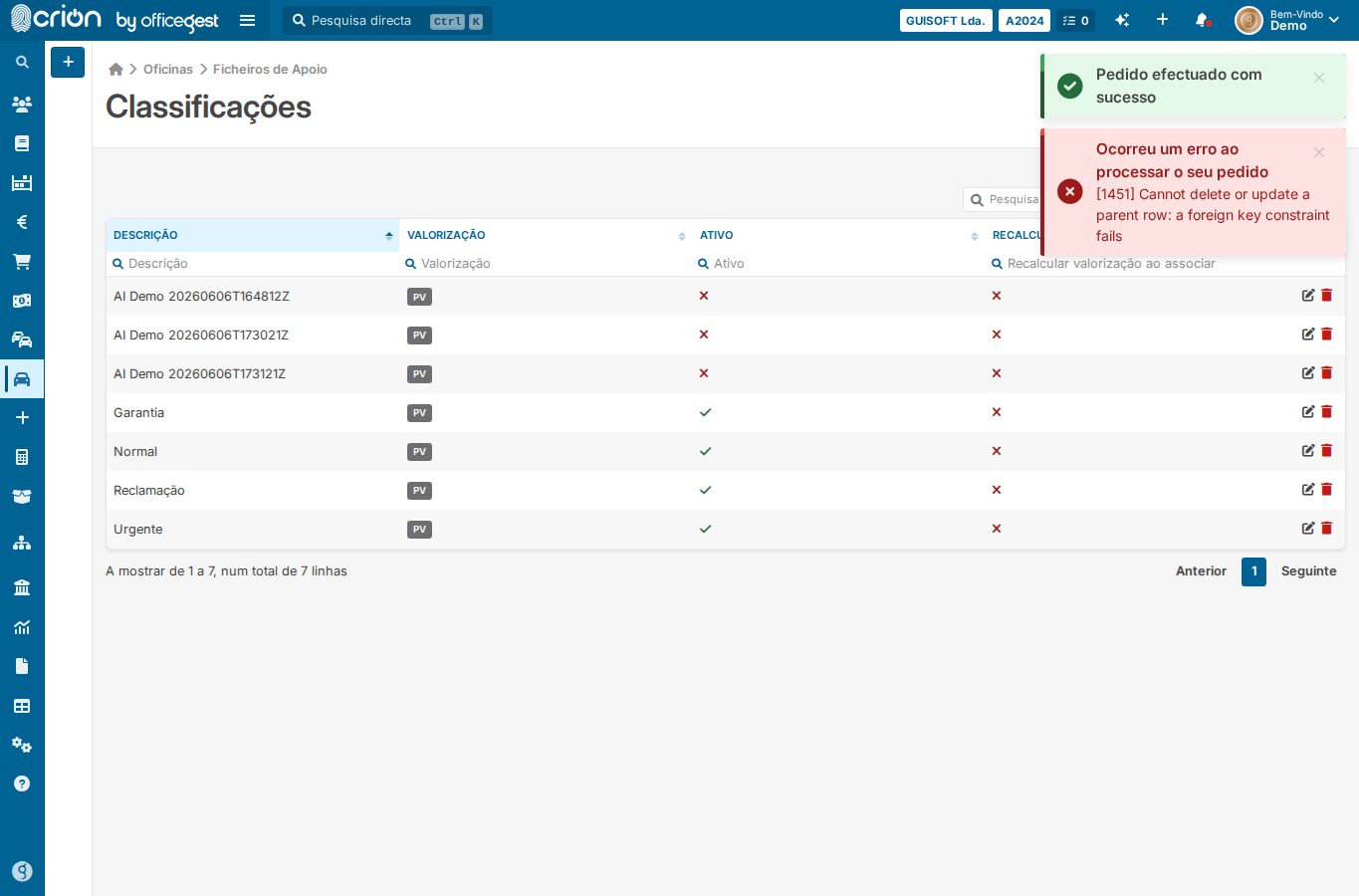The height and width of the screenshot is (896, 1359).
Task: Open the table grid icon in sidebar
Action: [22, 706]
